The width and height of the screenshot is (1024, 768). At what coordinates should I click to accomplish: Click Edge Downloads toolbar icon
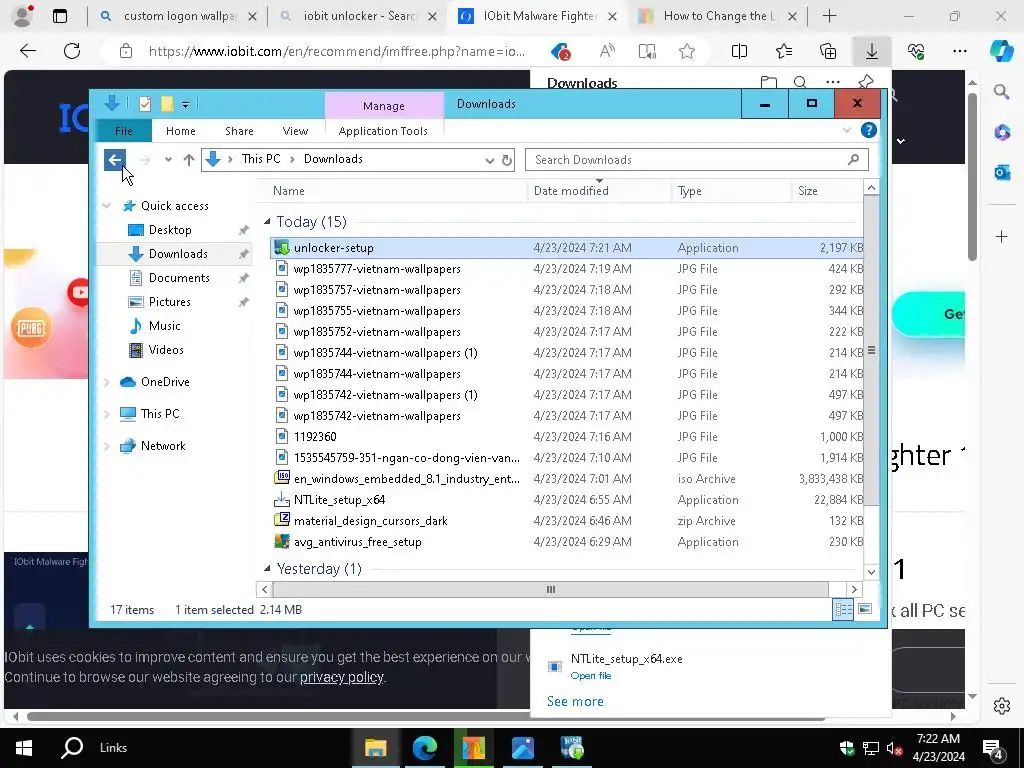(872, 51)
